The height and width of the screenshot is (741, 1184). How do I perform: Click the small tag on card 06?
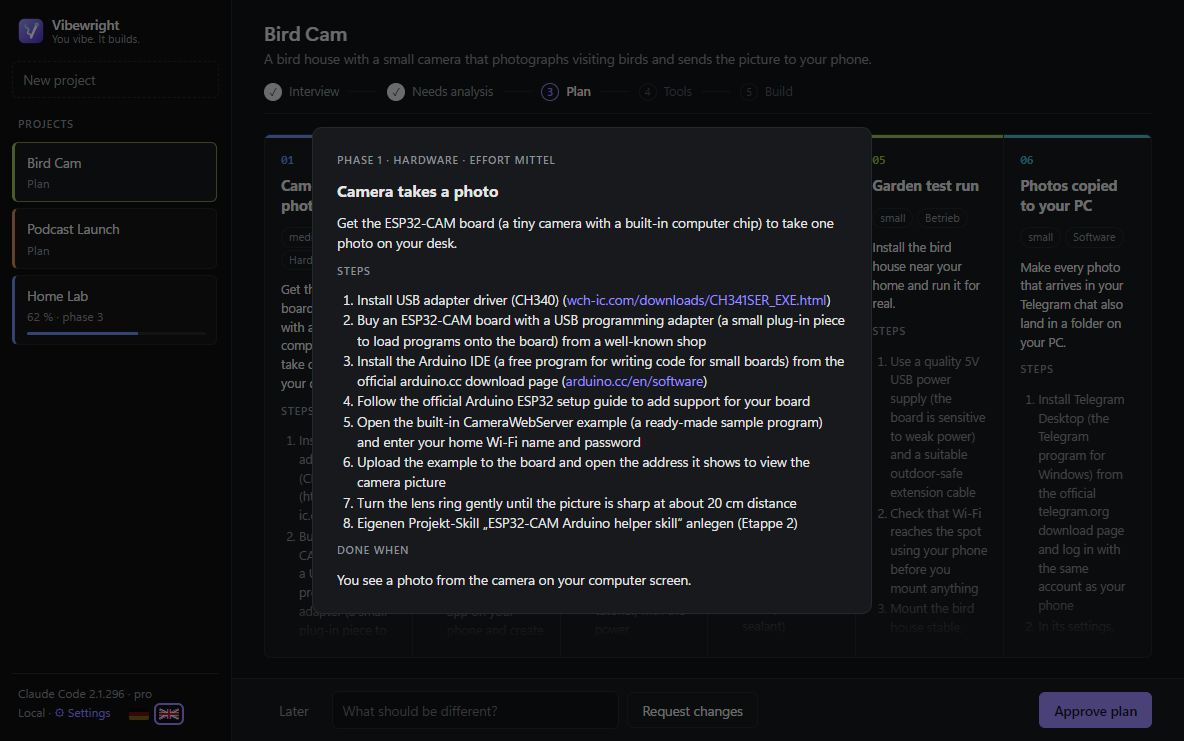coord(1041,237)
